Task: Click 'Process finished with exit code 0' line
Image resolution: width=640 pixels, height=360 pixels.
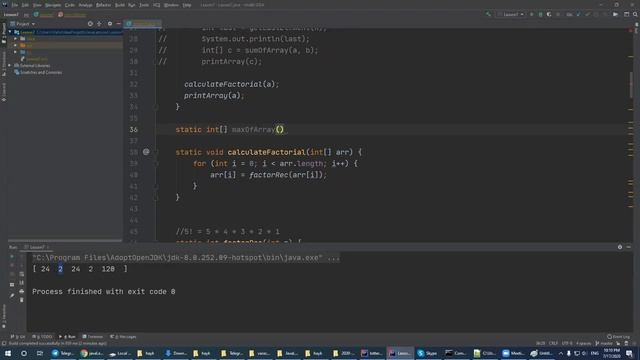Action: coord(104,291)
